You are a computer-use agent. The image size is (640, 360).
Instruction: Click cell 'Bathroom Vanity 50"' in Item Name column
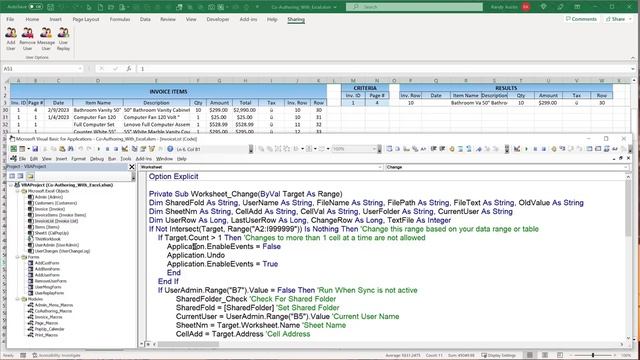click(x=98, y=110)
